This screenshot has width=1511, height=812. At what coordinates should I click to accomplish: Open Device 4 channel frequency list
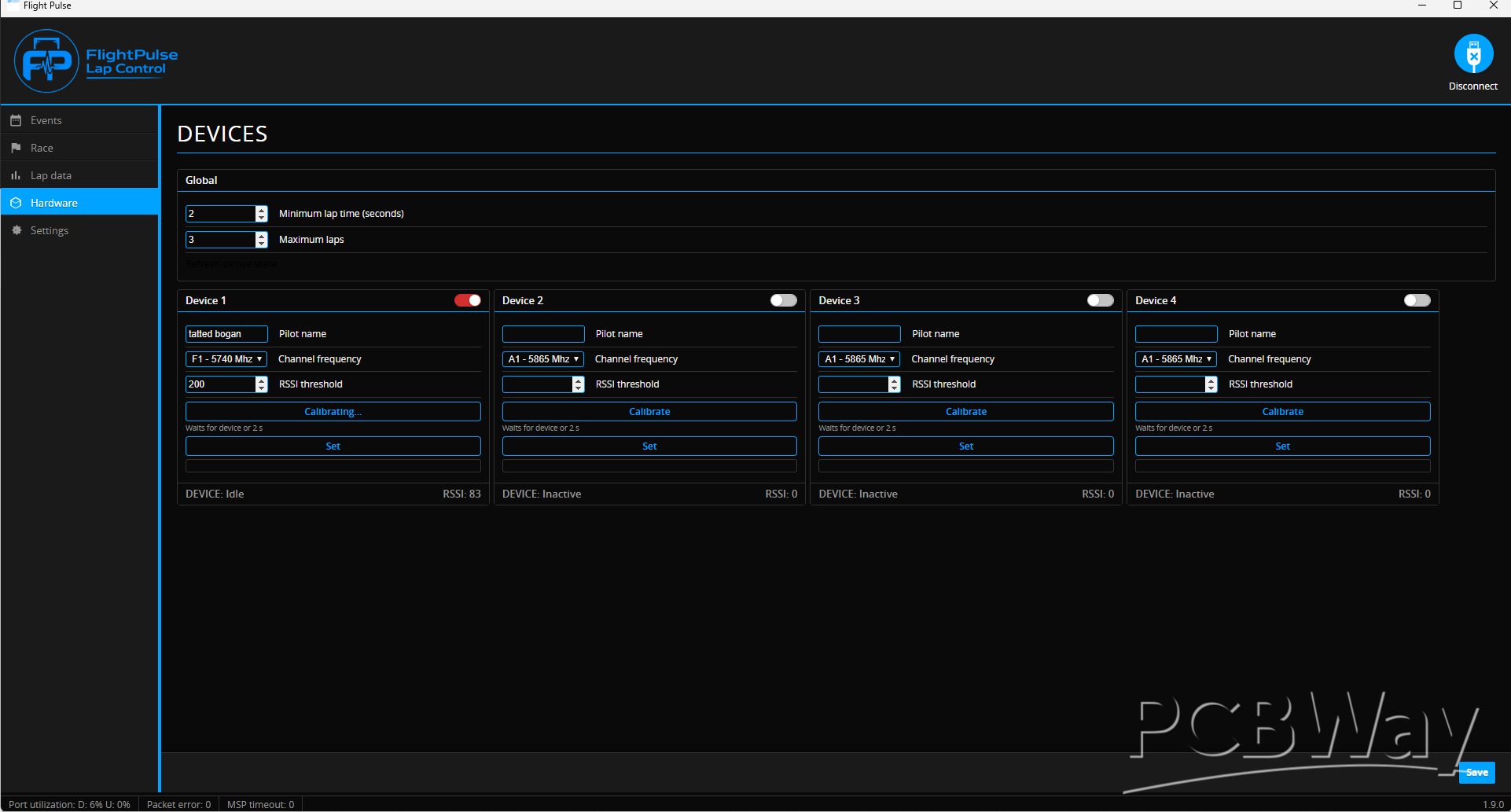pyautogui.click(x=1176, y=359)
